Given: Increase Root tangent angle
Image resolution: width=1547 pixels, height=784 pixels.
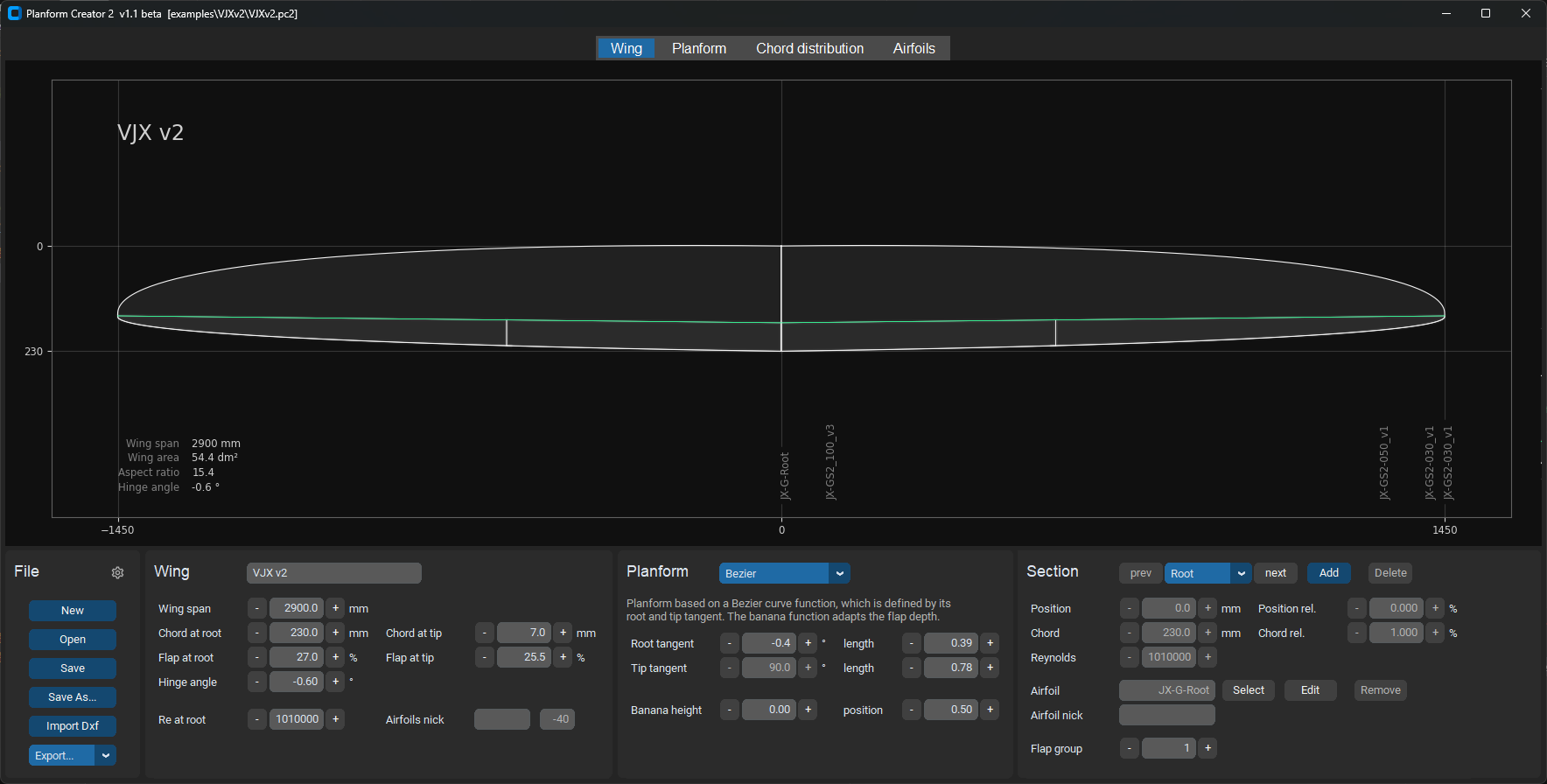Looking at the screenshot, I should [x=808, y=643].
